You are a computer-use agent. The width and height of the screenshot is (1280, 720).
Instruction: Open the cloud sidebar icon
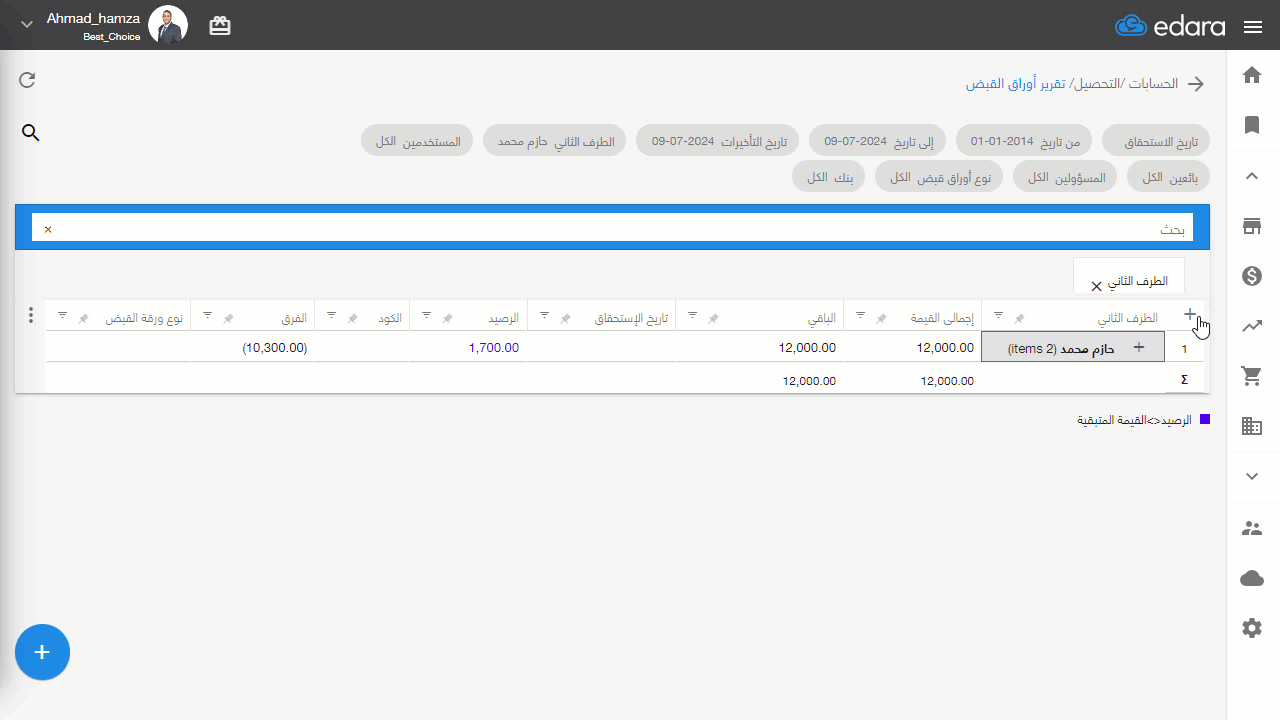(x=1252, y=578)
